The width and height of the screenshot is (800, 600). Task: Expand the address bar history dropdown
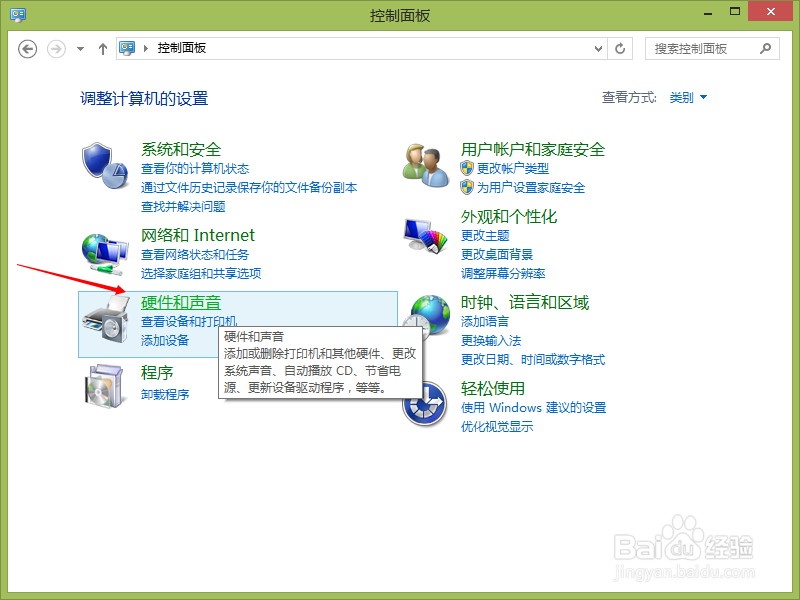click(x=598, y=48)
